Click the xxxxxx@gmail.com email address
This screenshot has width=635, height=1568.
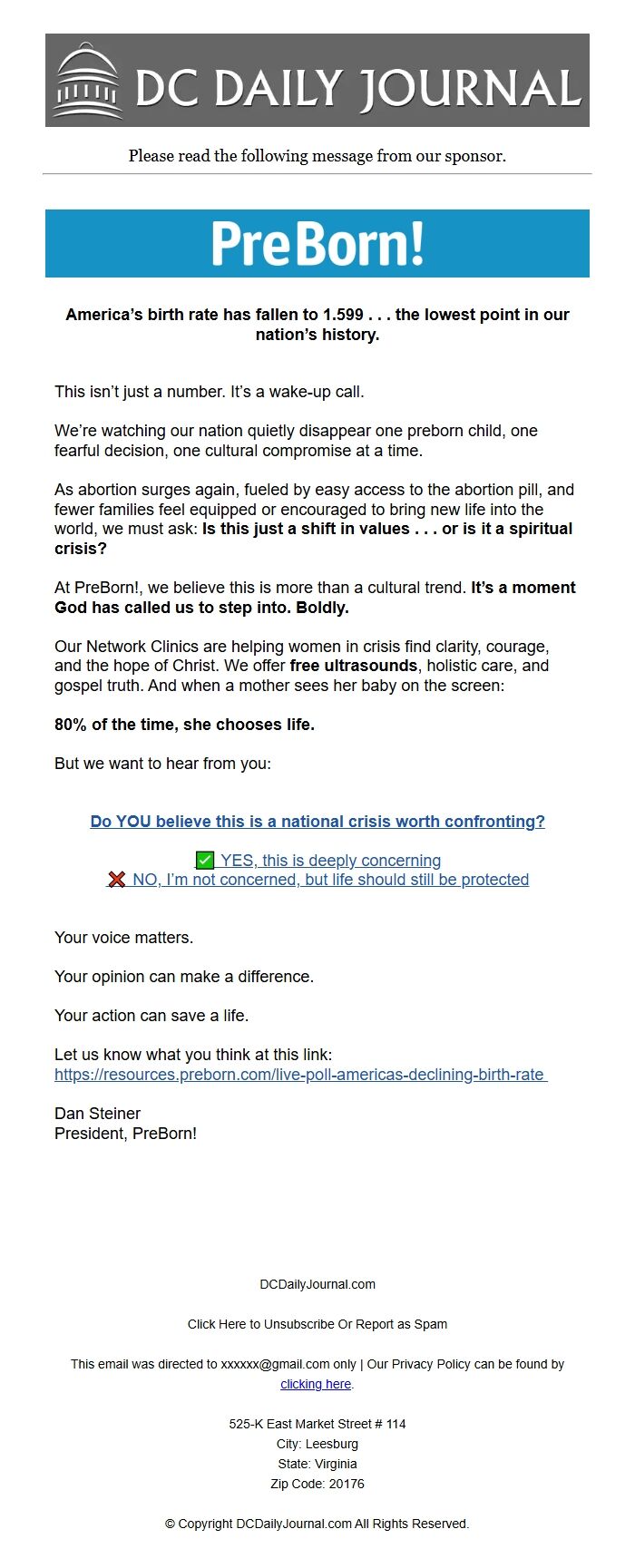tap(275, 1364)
